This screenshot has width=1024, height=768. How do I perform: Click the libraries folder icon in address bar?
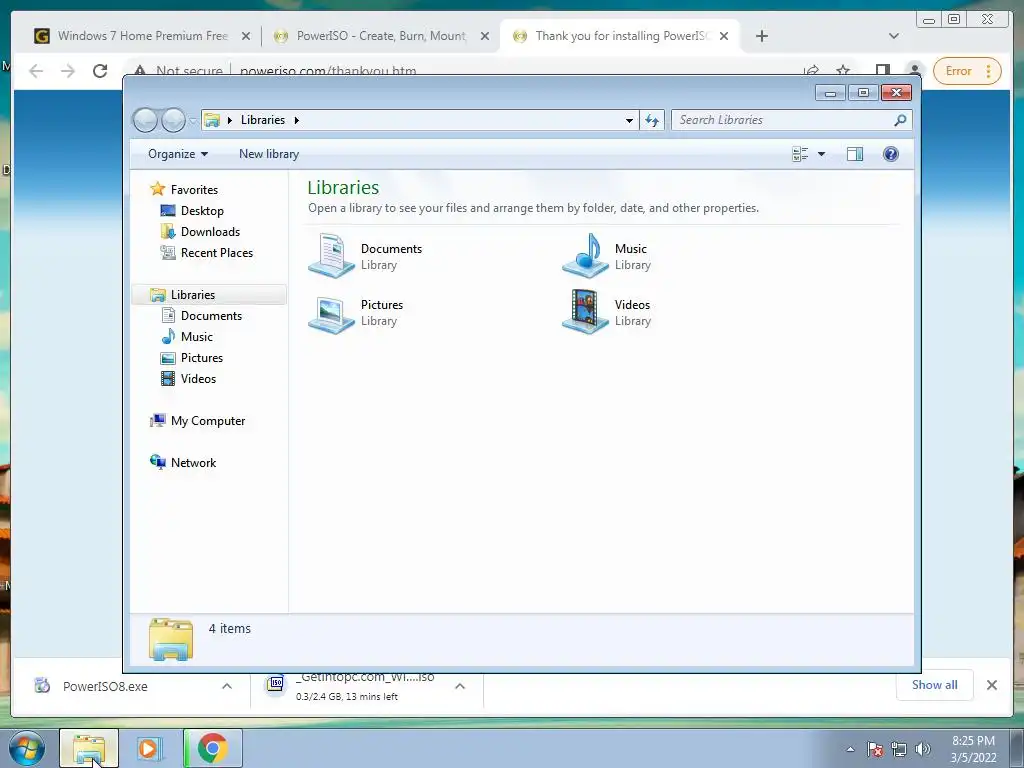point(212,120)
